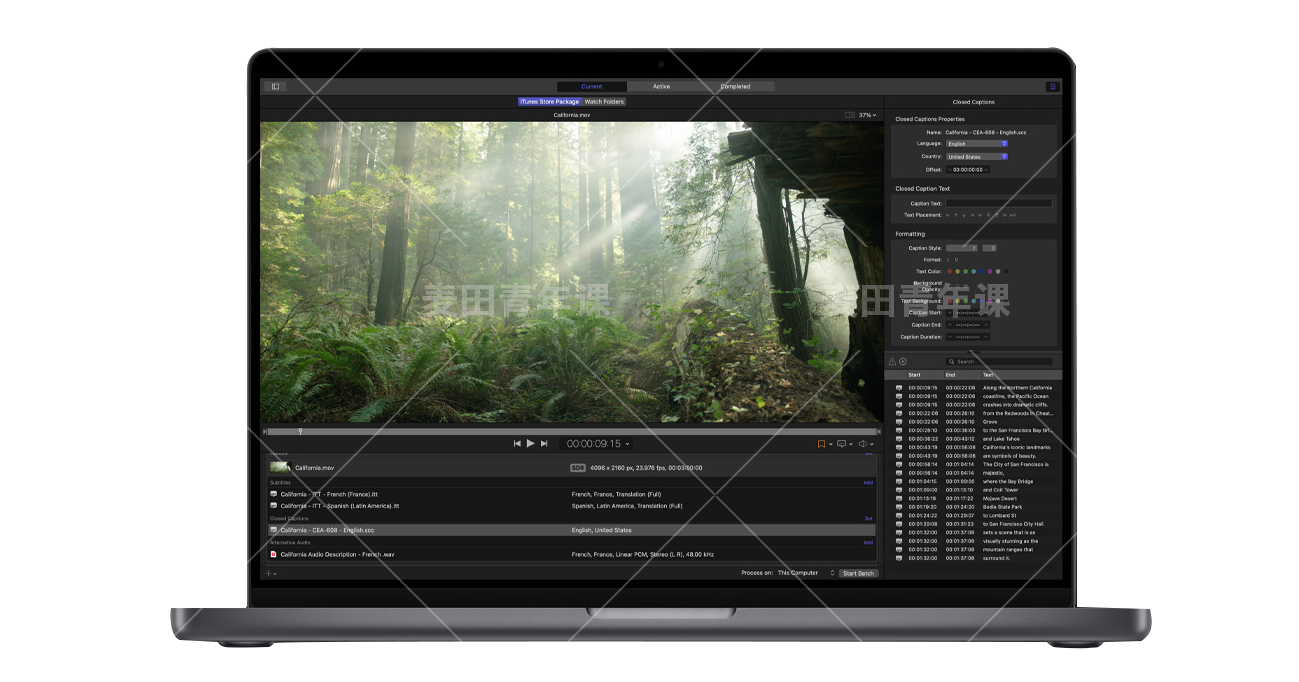Jump to previous marker with the skip-back button
The height and width of the screenshot is (682, 1299).
coord(517,443)
